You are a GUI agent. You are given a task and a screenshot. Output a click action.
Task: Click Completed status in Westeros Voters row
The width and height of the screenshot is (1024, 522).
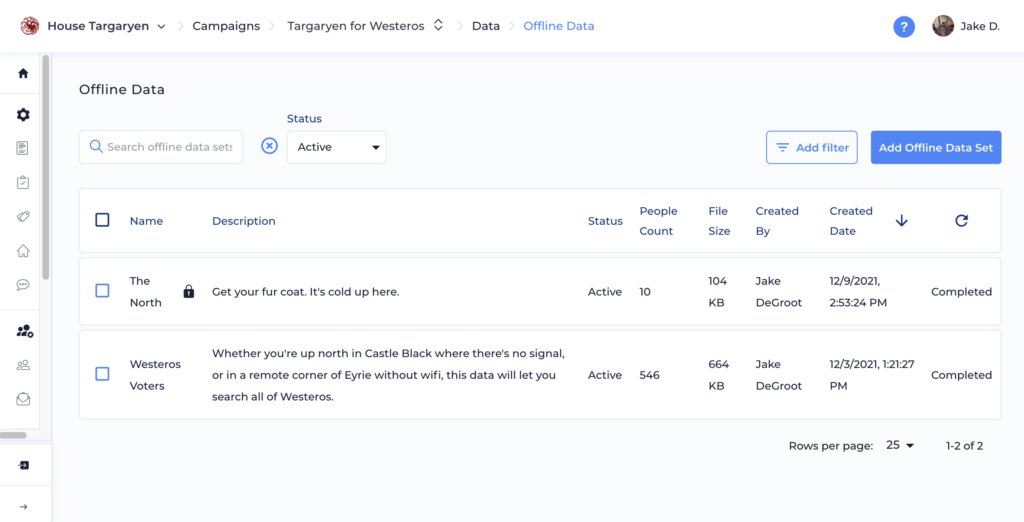click(x=961, y=375)
